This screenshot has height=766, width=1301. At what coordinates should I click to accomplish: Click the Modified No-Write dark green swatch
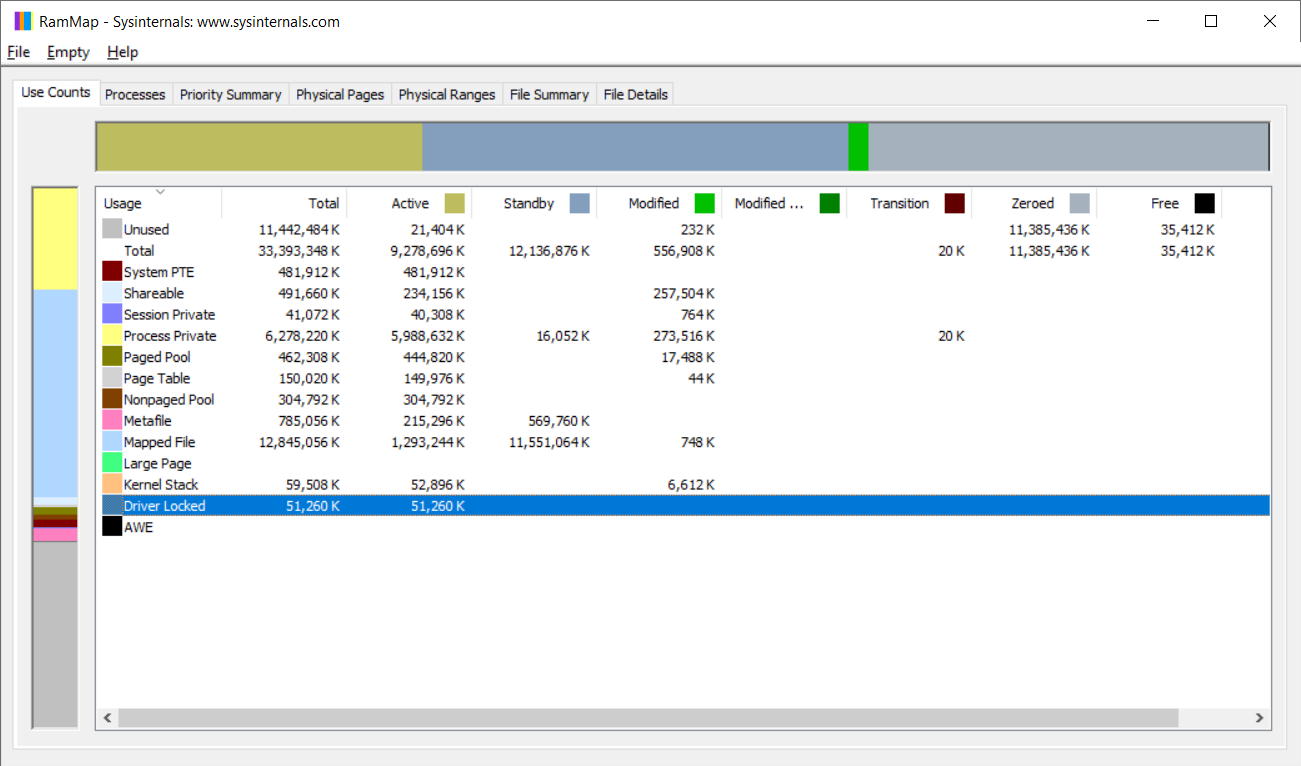pos(830,203)
